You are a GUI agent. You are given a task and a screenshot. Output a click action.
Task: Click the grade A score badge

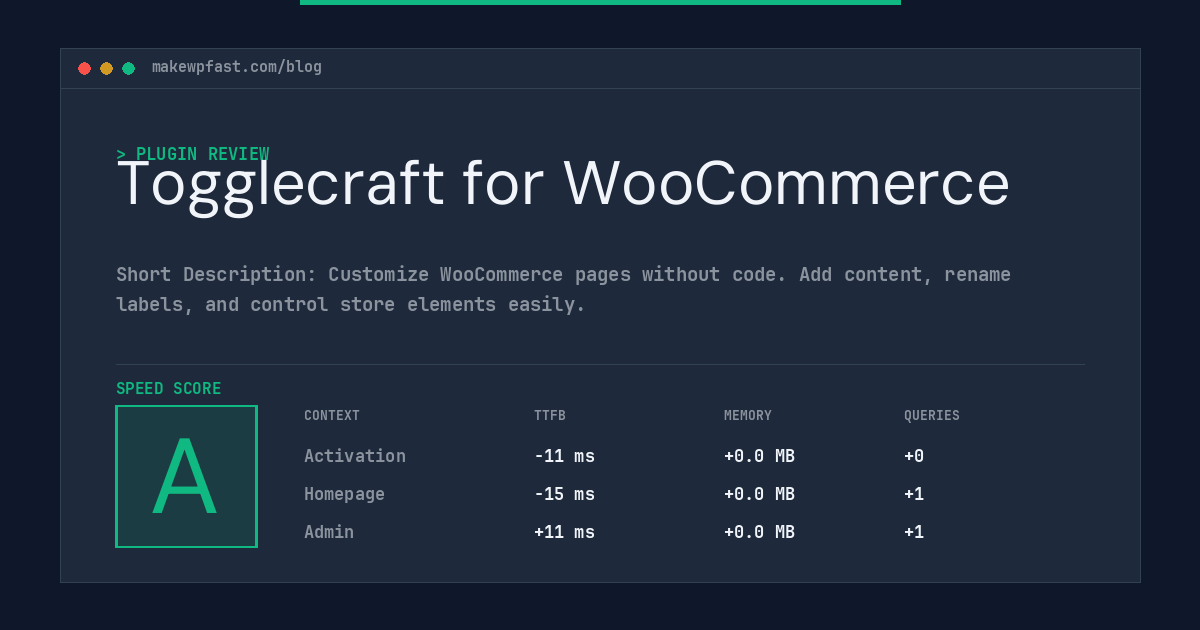[x=186, y=476]
